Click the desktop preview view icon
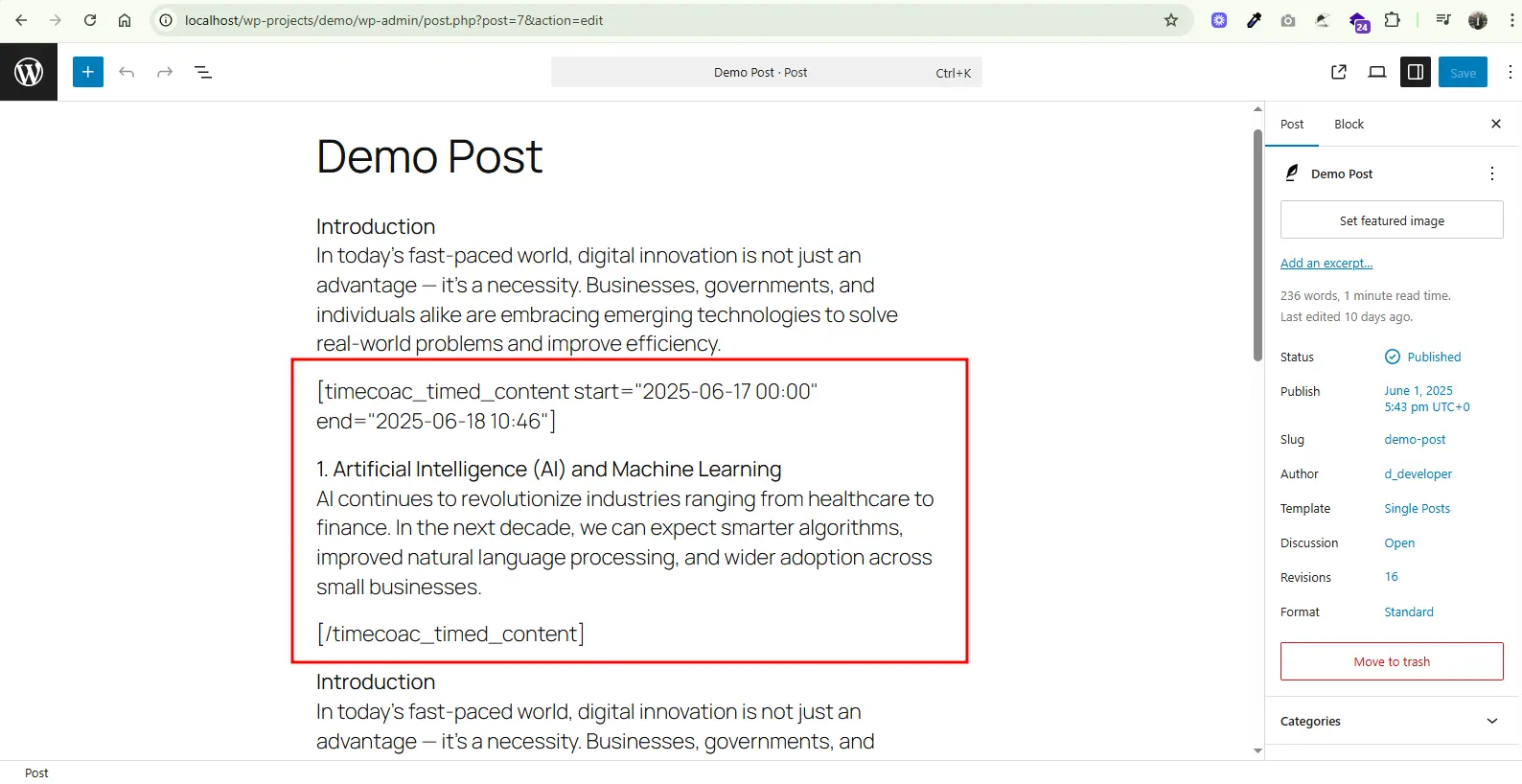 [1377, 72]
